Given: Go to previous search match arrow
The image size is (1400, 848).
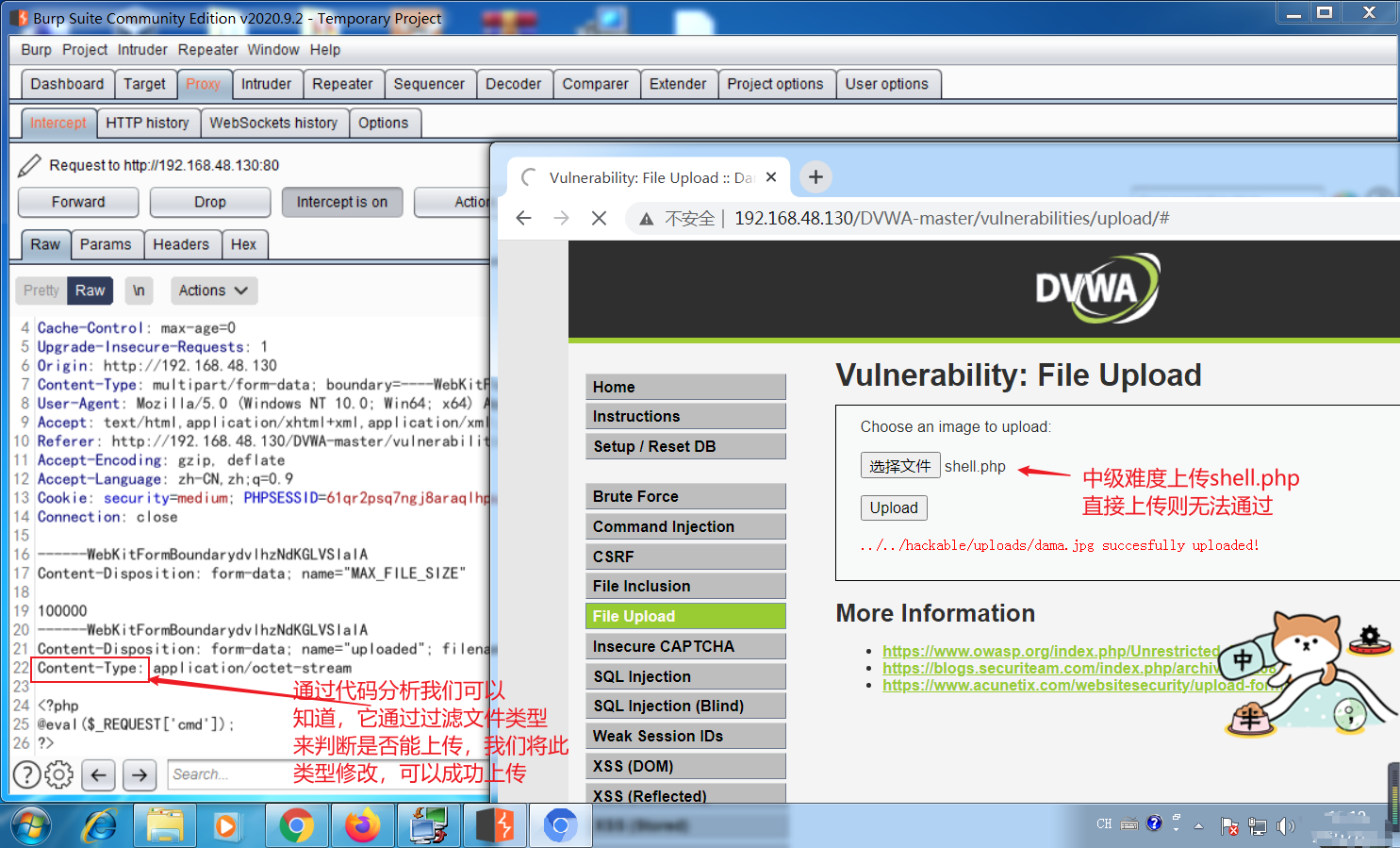Looking at the screenshot, I should pyautogui.click(x=99, y=774).
